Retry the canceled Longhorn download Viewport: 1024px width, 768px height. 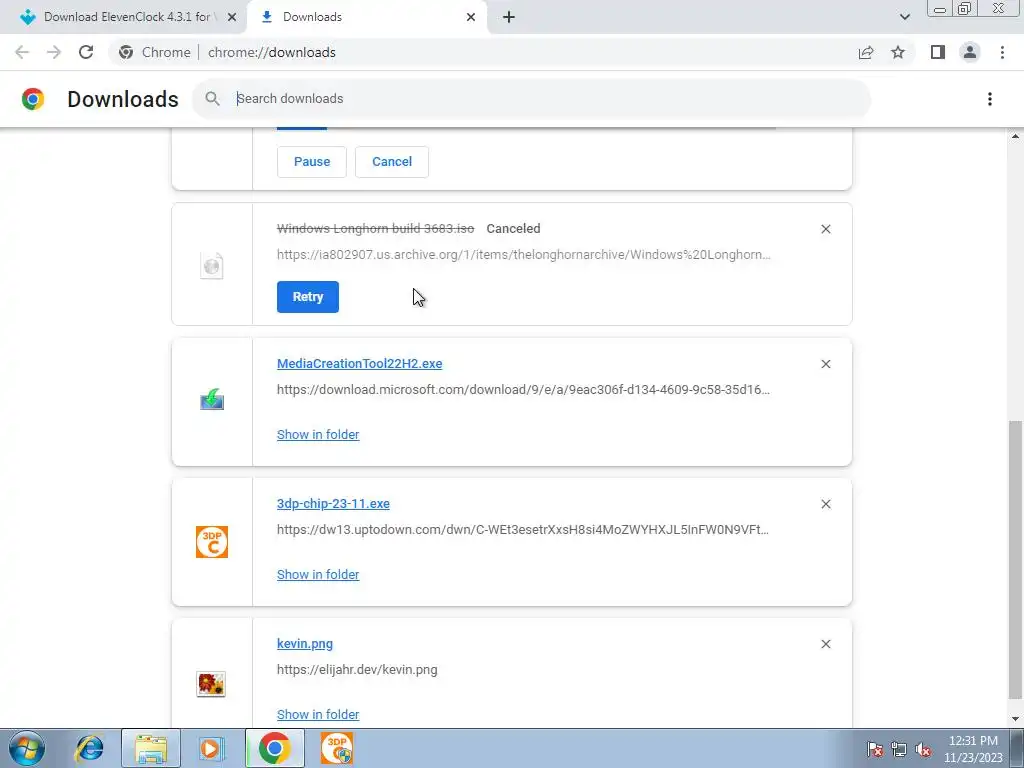tap(308, 297)
